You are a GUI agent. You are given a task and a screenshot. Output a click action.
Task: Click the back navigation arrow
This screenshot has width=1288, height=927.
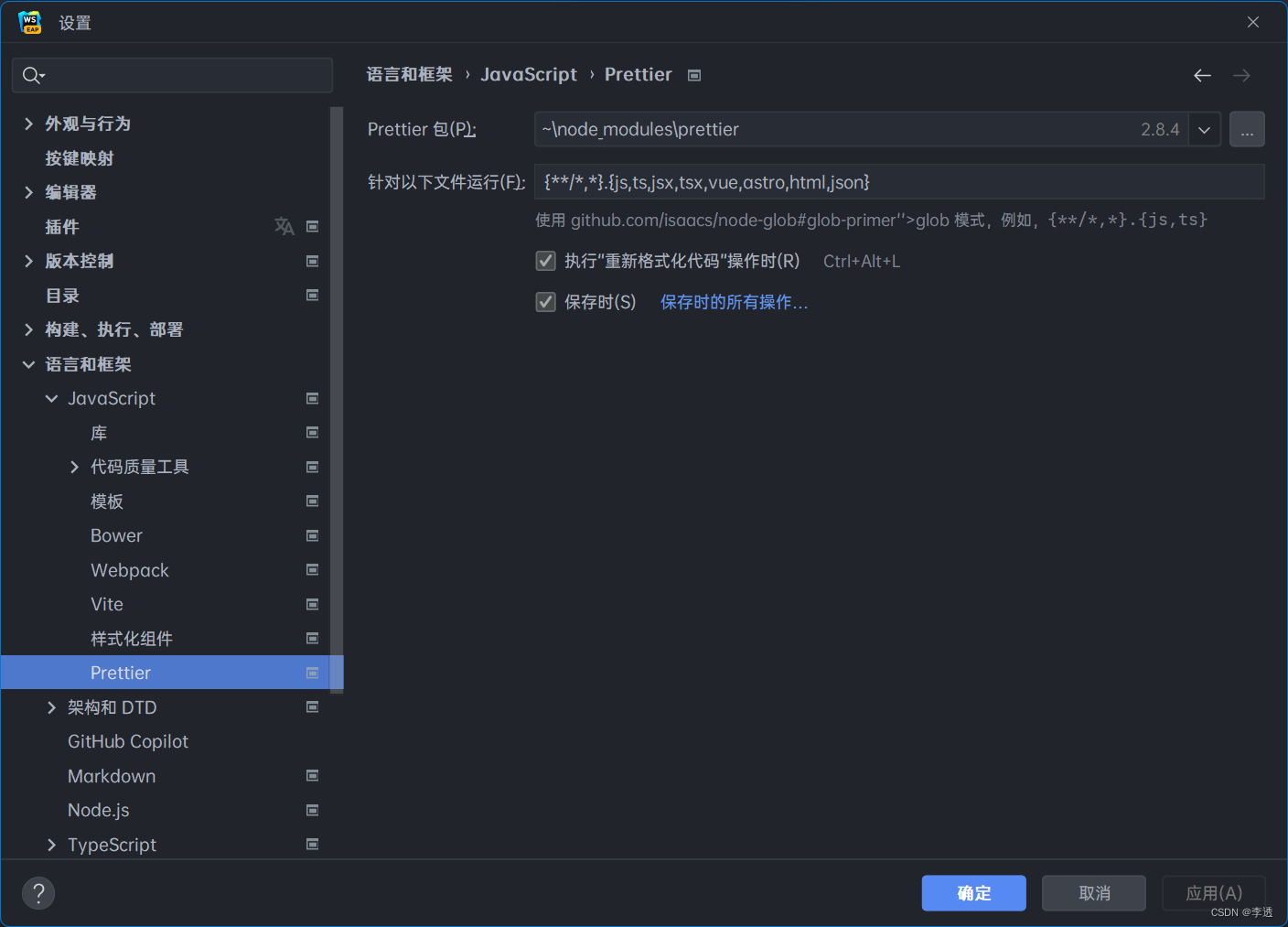[x=1202, y=75]
